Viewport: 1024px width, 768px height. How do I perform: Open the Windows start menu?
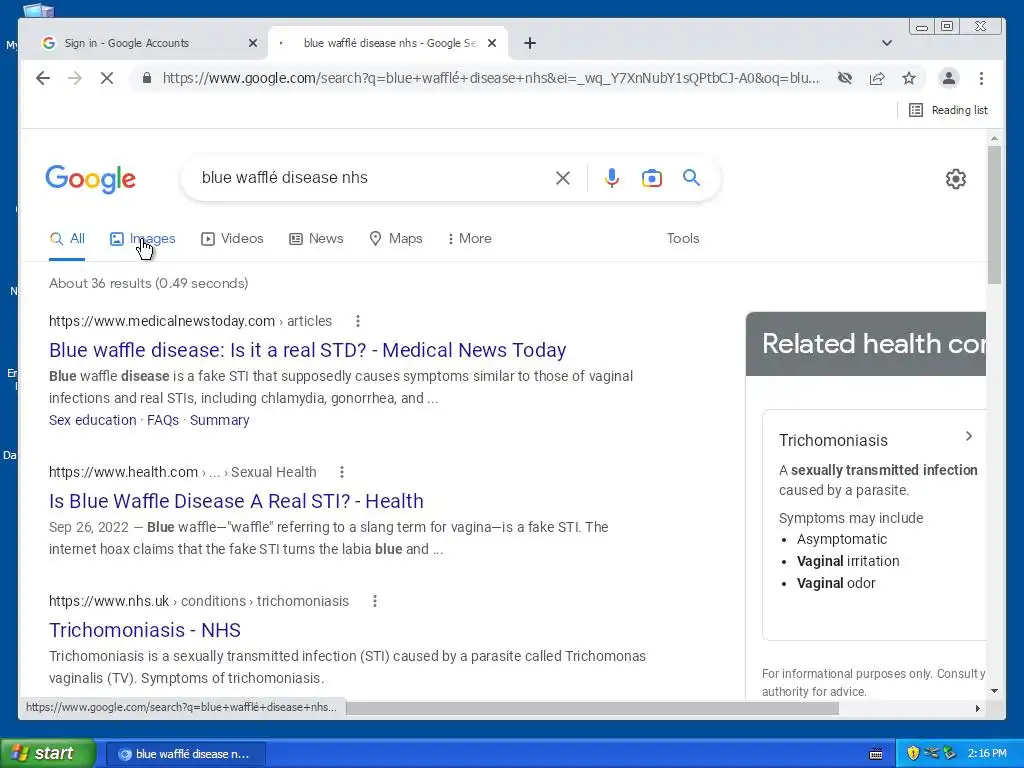click(x=48, y=754)
